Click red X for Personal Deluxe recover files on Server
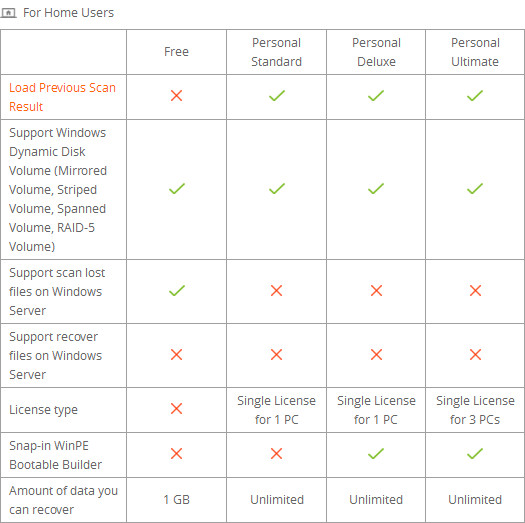This screenshot has width=525, height=523. pyautogui.click(x=376, y=355)
